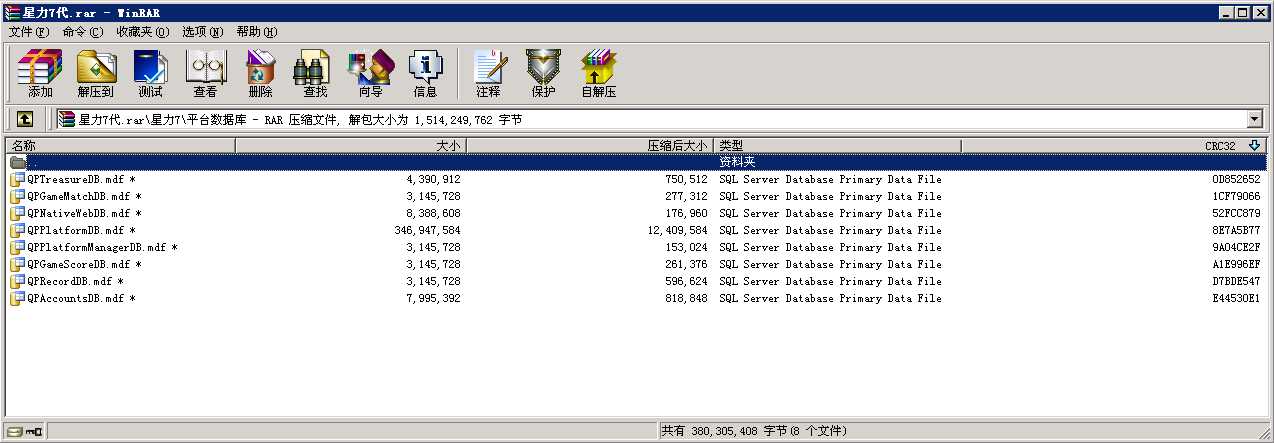Click size 7,995,392 of QPAccountsDB.mdf
Viewport: 1274px width, 443px height.
(x=433, y=298)
